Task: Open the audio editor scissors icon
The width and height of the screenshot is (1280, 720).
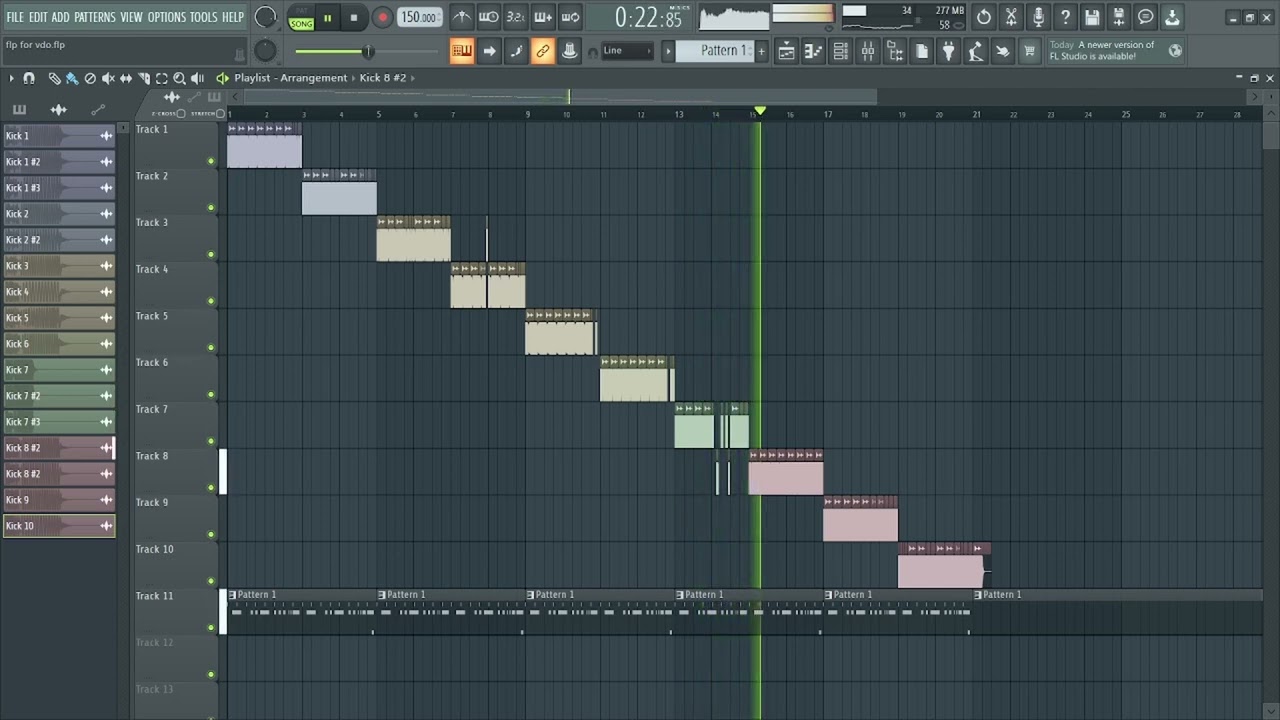Action: [x=1011, y=17]
